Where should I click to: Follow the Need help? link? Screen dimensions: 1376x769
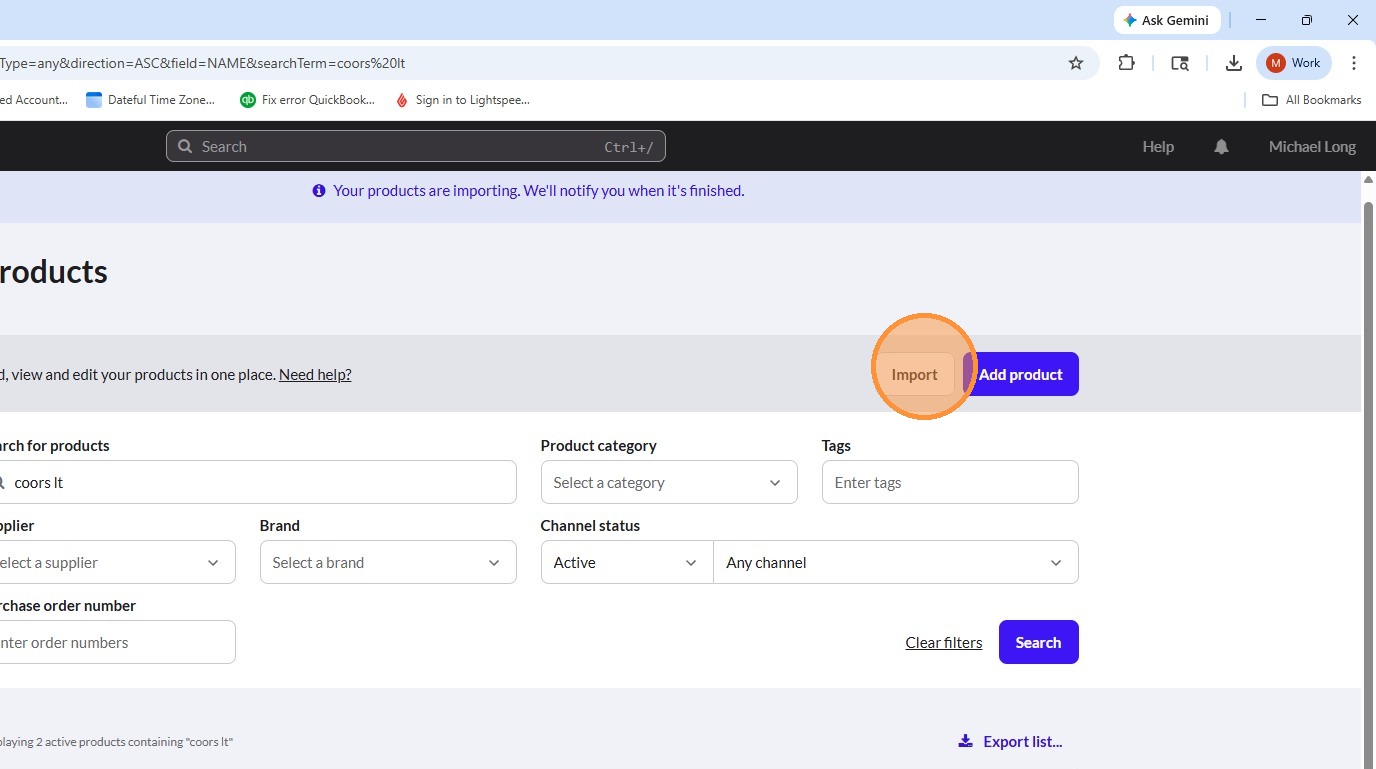315,375
